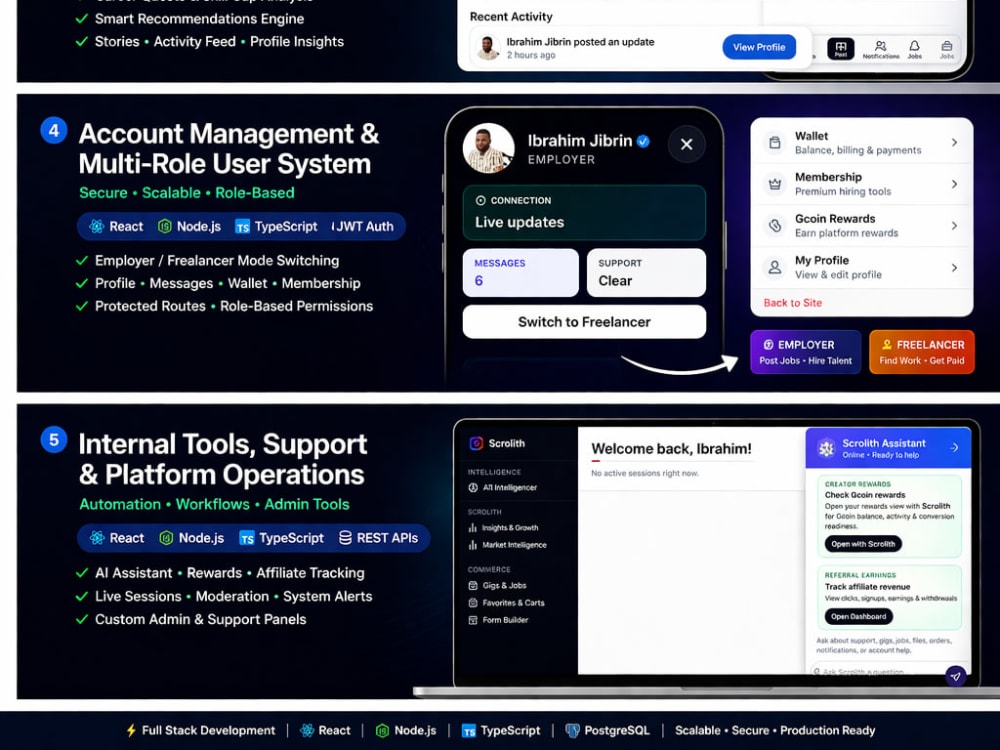Select the JWT Auth label

(x=363, y=226)
